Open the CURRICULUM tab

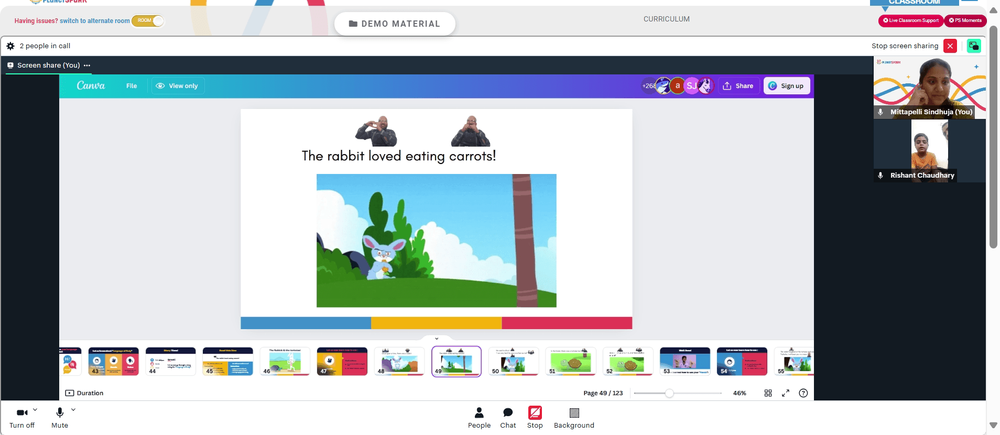pos(666,19)
